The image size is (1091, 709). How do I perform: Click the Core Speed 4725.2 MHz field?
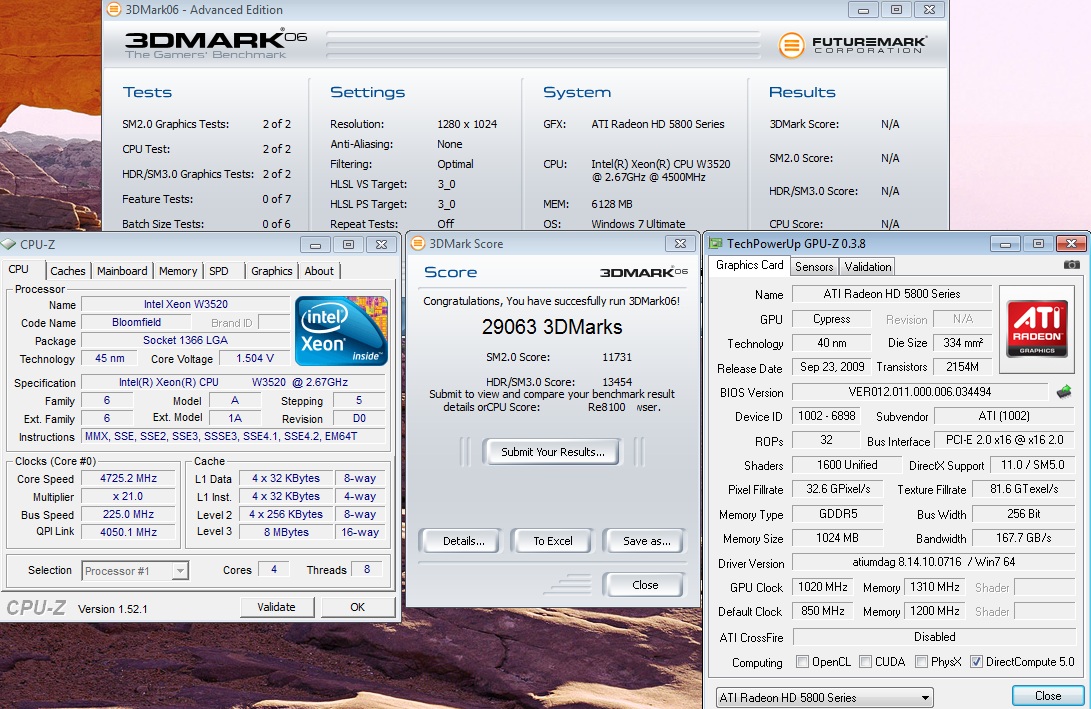[128, 478]
